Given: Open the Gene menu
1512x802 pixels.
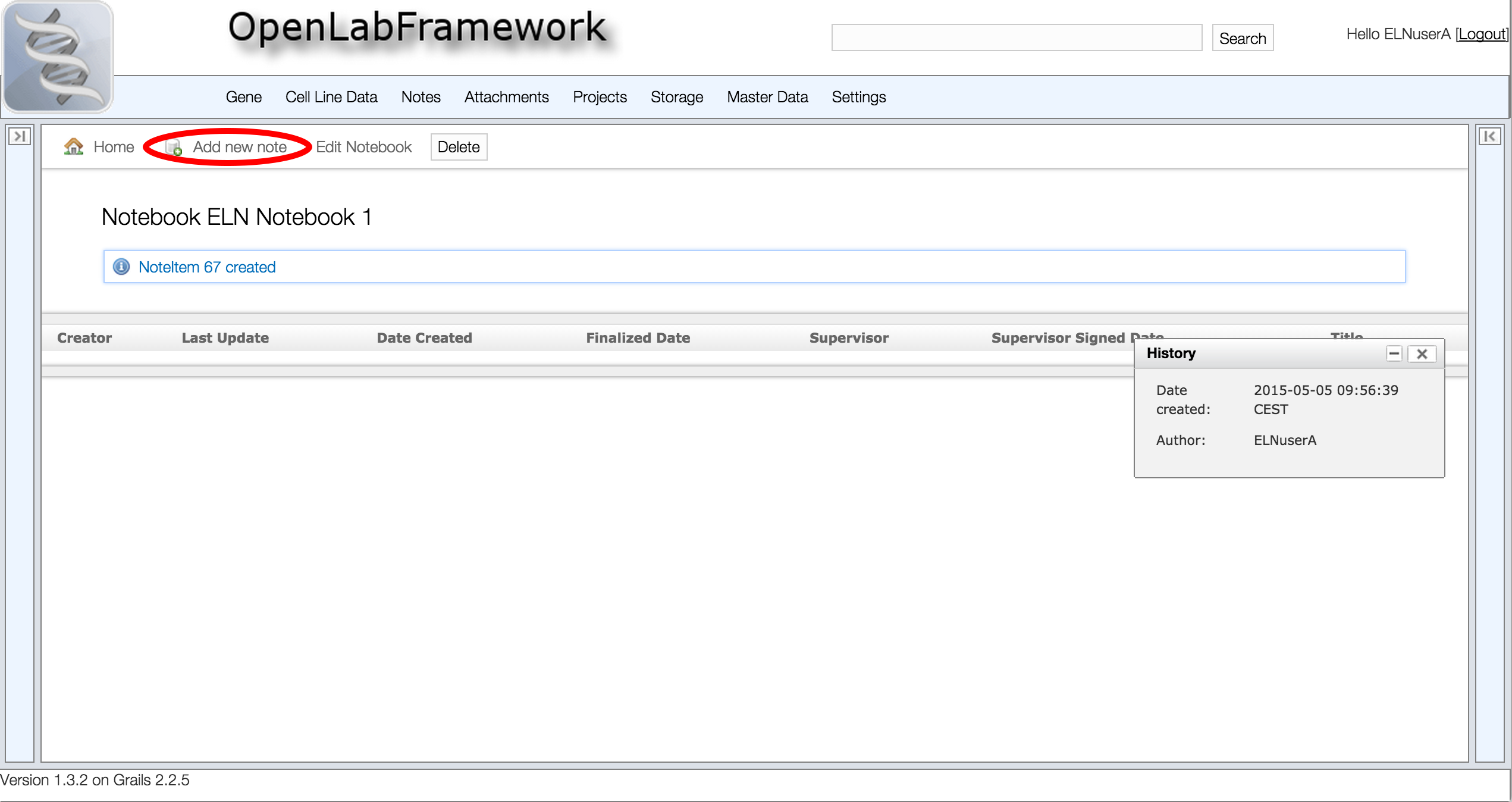Looking at the screenshot, I should pos(243,97).
